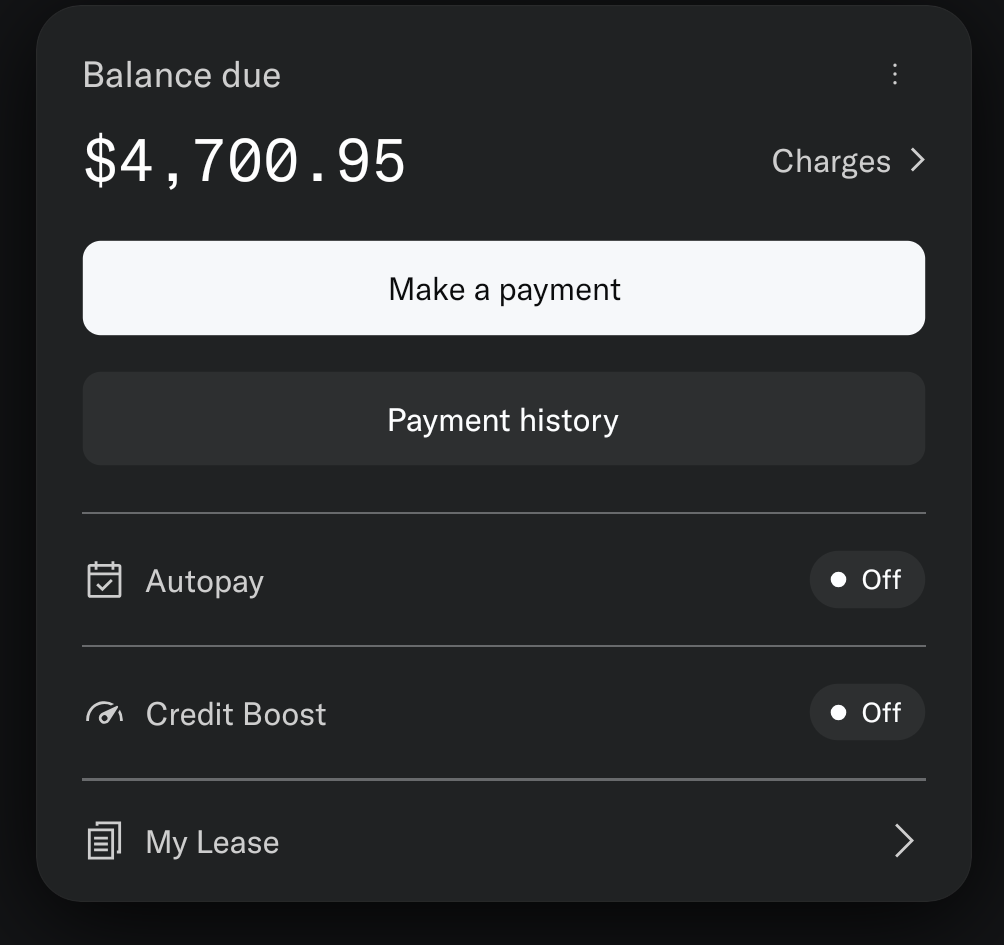Screen dimensions: 1004x945
Task: Click the white dot in Autopay pill
Action: pyautogui.click(x=838, y=580)
